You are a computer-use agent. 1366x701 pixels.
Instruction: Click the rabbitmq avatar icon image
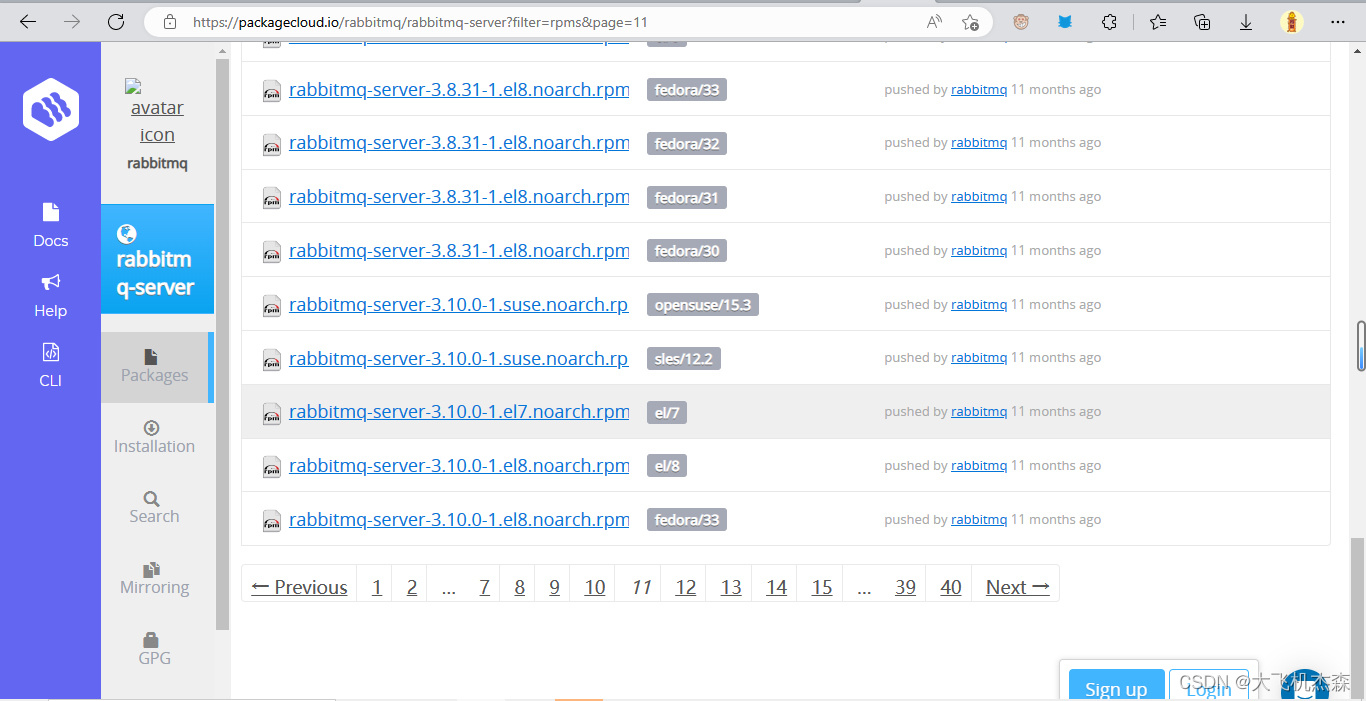pos(155,112)
